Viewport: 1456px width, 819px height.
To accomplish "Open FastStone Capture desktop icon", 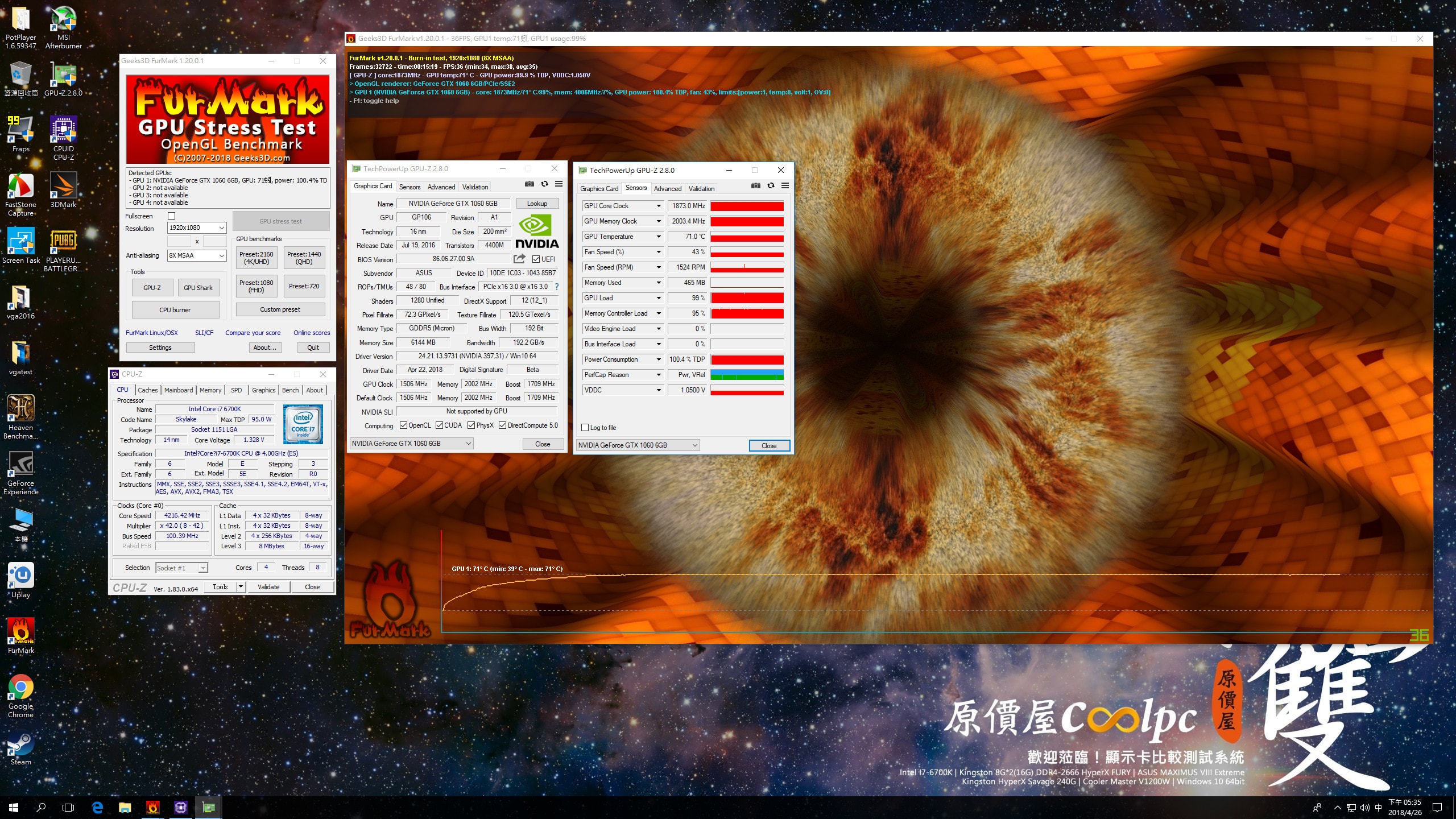I will [21, 195].
